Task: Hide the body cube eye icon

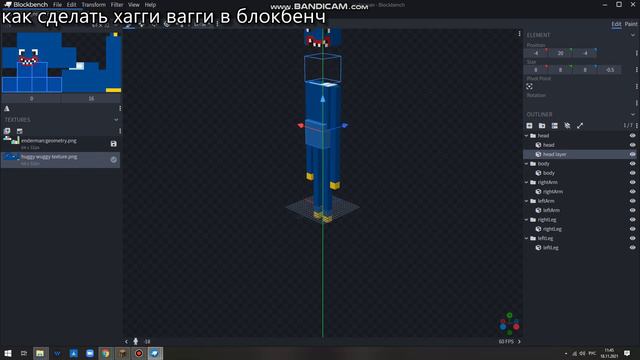Action: 633,173
